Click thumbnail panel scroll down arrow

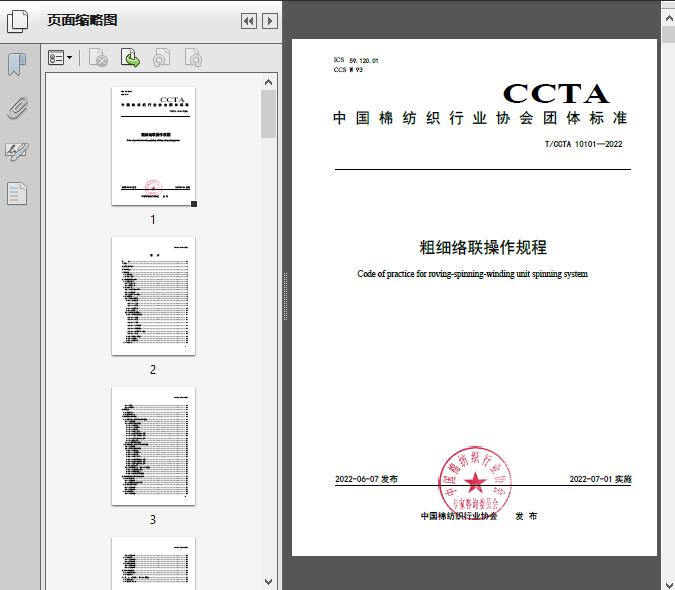[269, 582]
